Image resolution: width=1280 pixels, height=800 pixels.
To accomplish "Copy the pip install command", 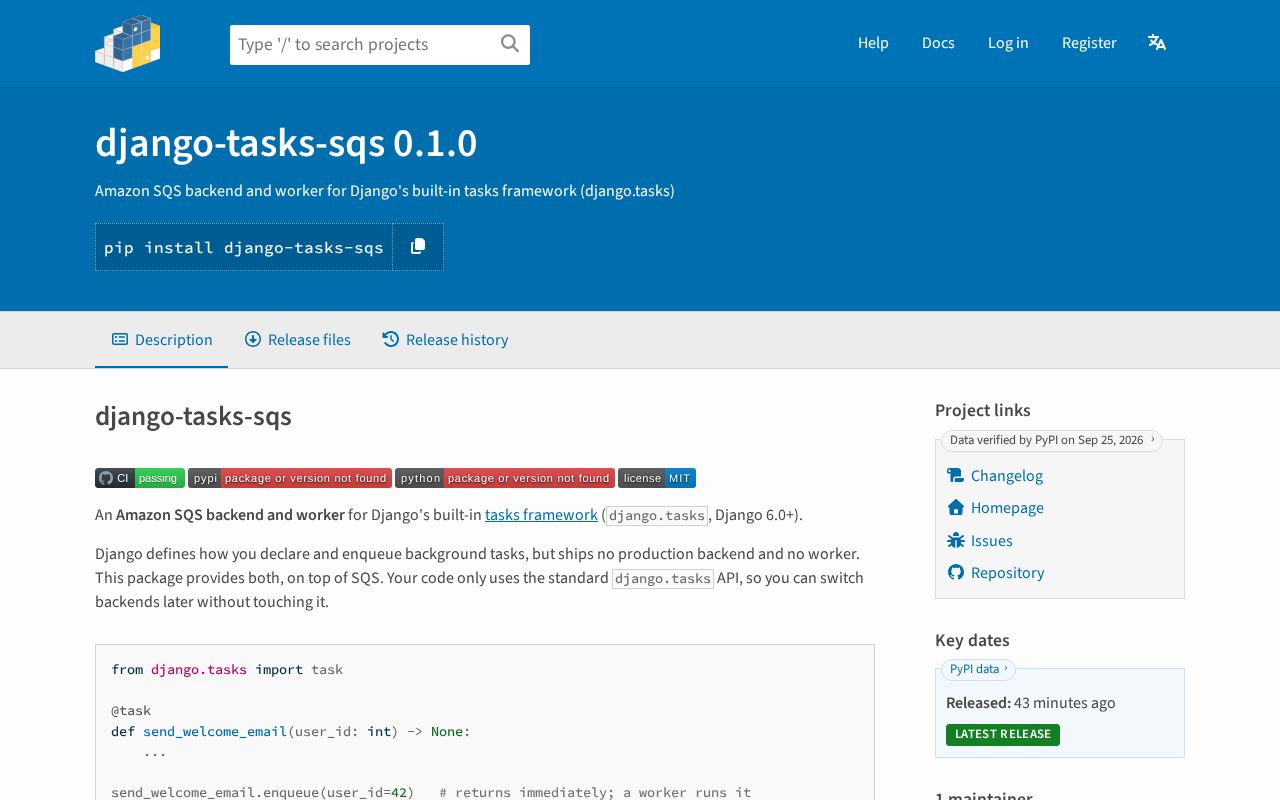I will pos(418,246).
